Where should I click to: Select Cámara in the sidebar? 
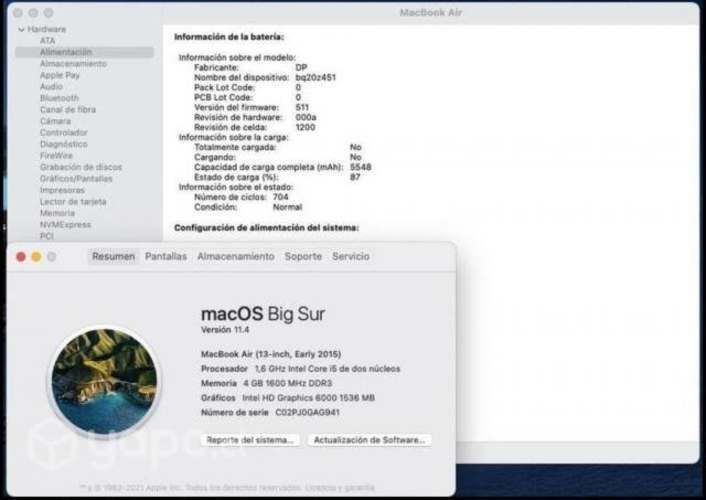(55, 121)
